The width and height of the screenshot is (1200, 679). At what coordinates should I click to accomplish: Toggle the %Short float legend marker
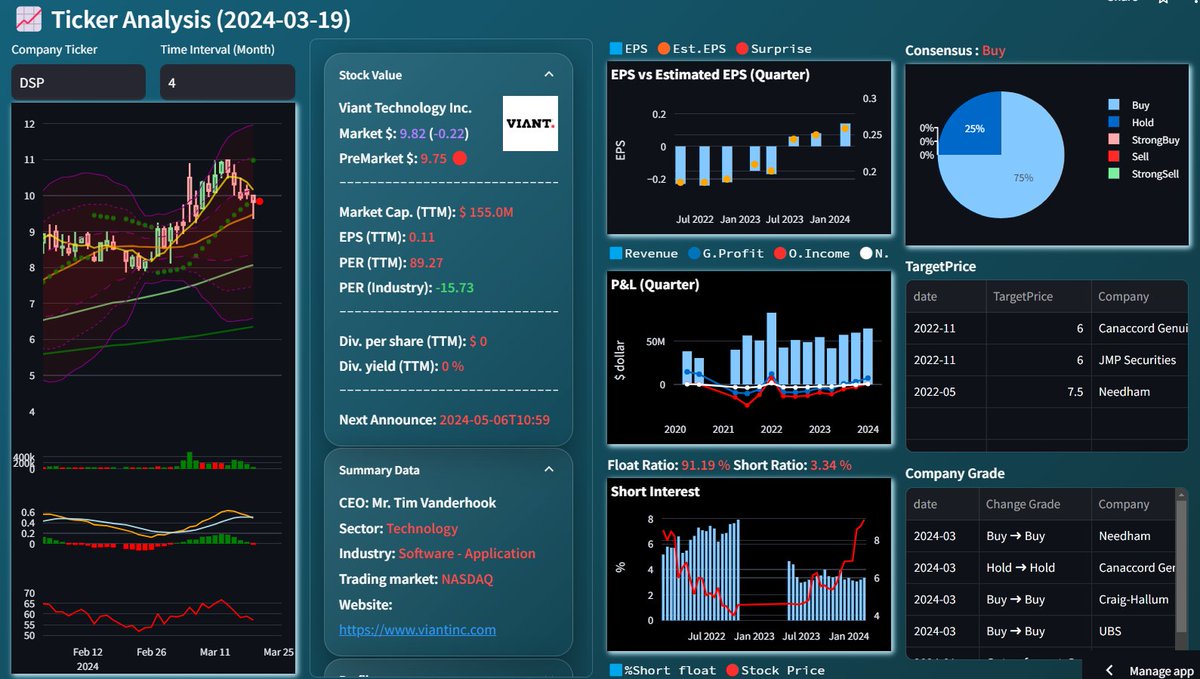[616, 670]
